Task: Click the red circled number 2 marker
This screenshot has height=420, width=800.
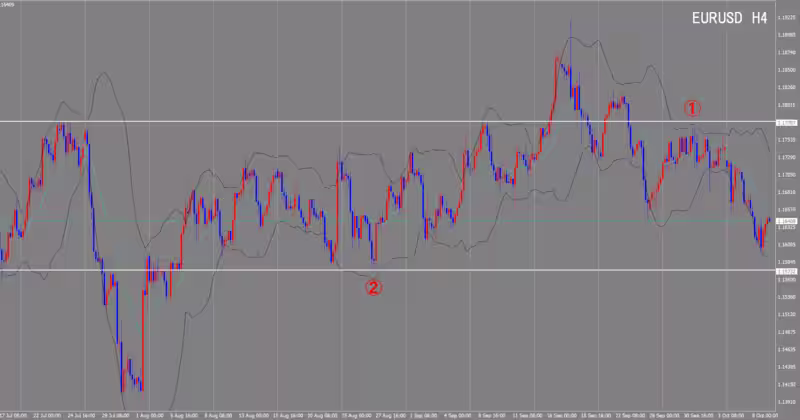Action: pyautogui.click(x=372, y=288)
